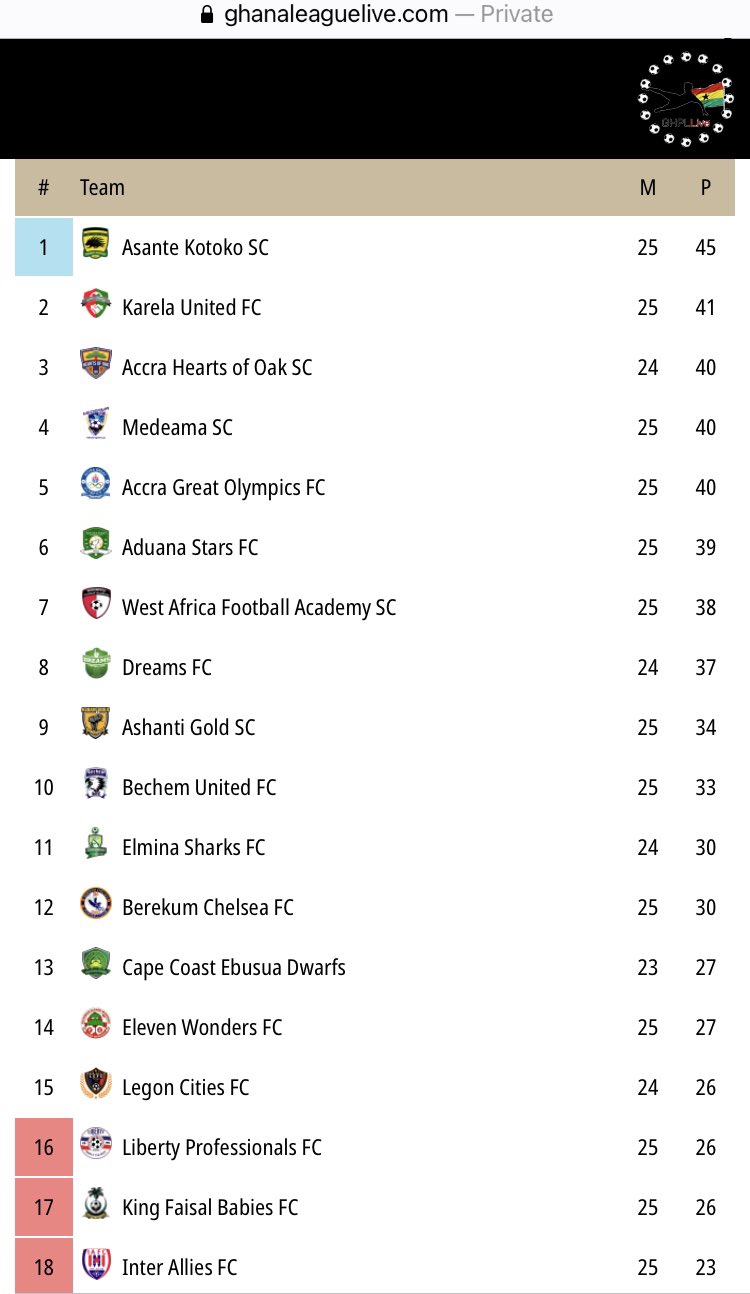Click the padlock icon in address bar

[x=208, y=14]
